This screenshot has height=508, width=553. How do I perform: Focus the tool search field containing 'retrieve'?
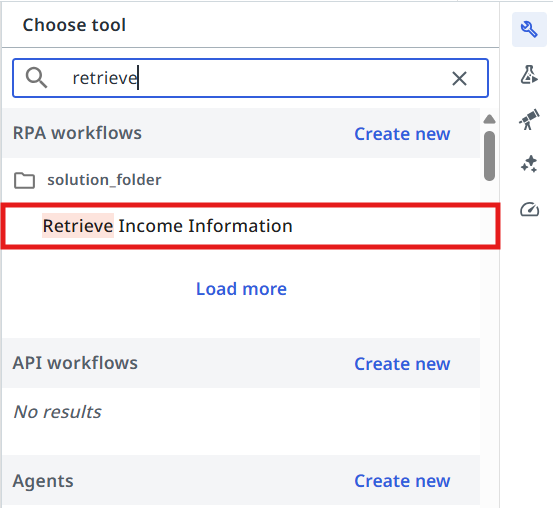pyautogui.click(x=250, y=78)
